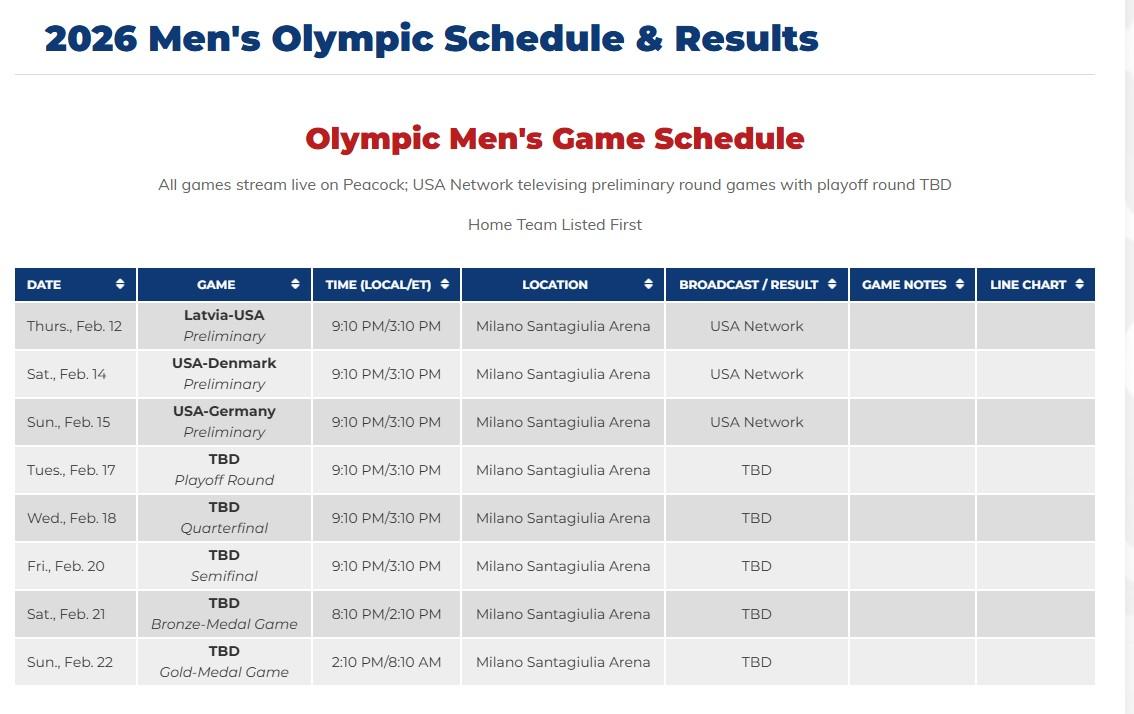
Task: Click the Thurs., Feb. 12 date cell
Action: pyautogui.click(x=74, y=326)
